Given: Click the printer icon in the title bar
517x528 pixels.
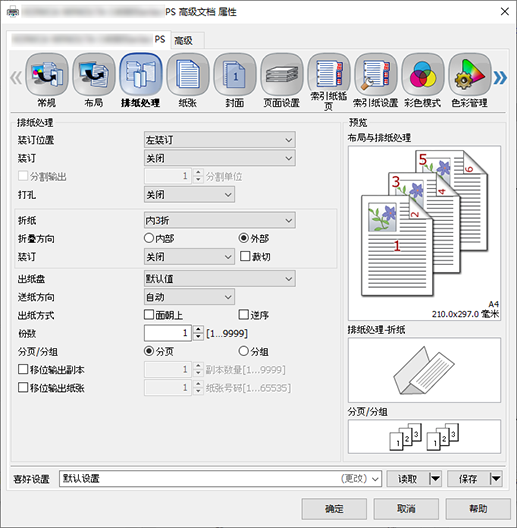Looking at the screenshot, I should click(13, 12).
